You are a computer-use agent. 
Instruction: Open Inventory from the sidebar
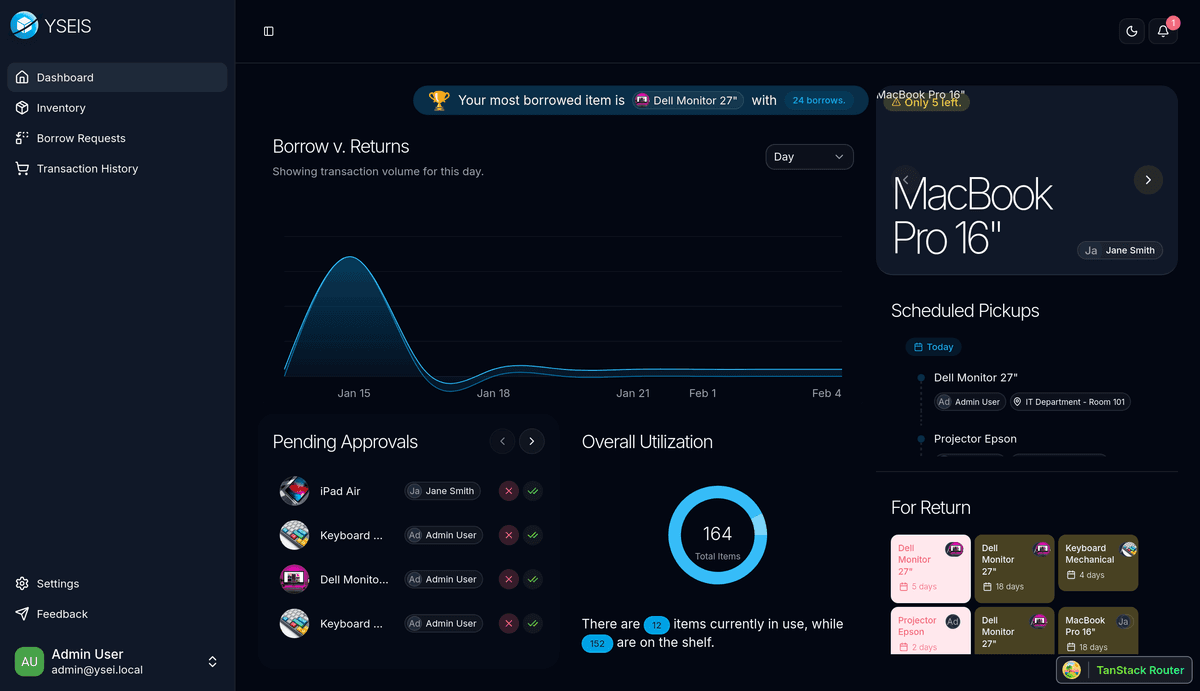click(61, 108)
